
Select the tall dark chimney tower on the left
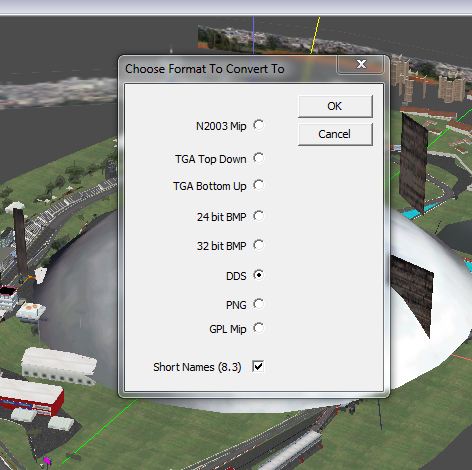(20, 244)
